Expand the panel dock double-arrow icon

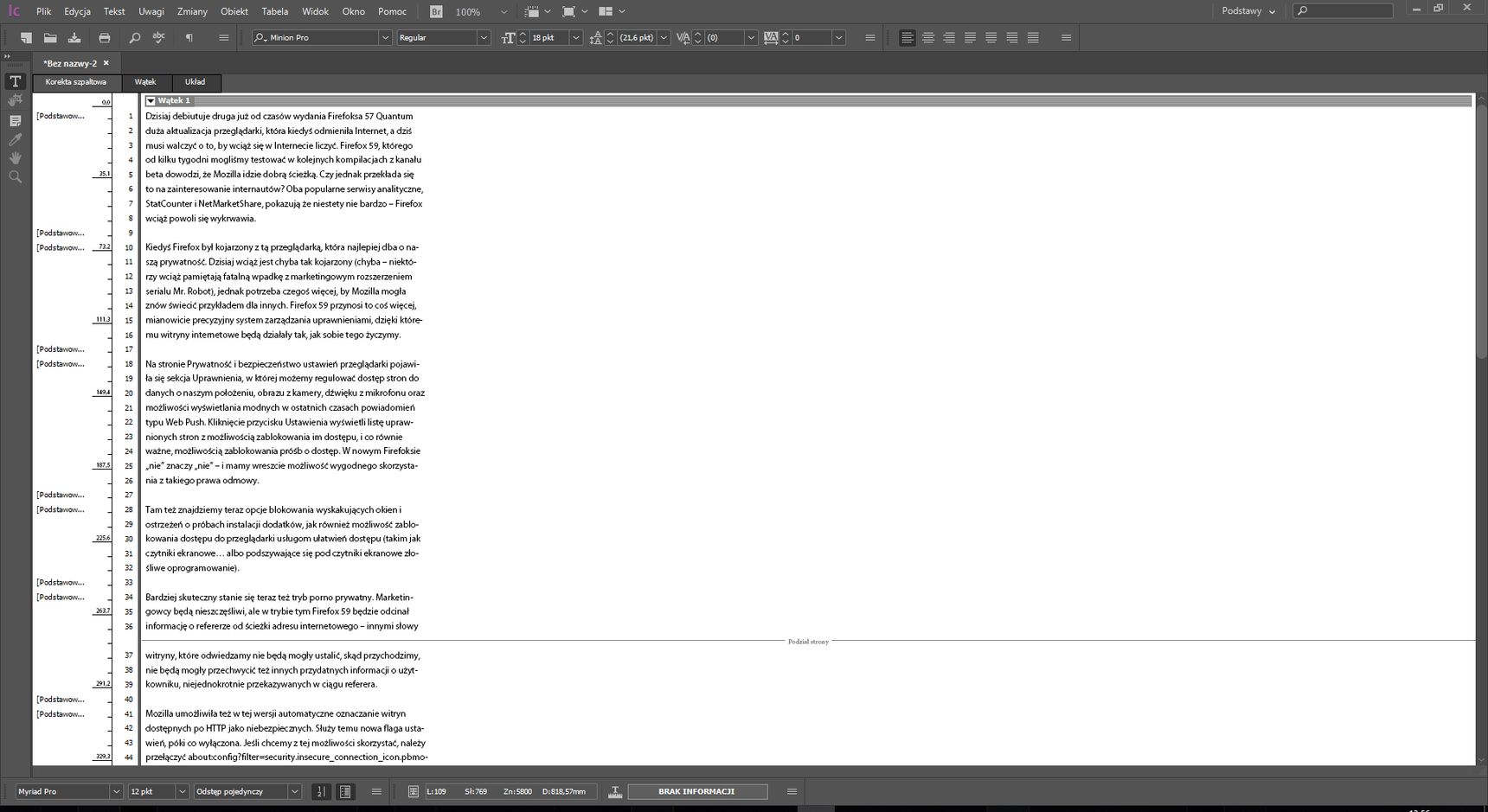tap(8, 56)
